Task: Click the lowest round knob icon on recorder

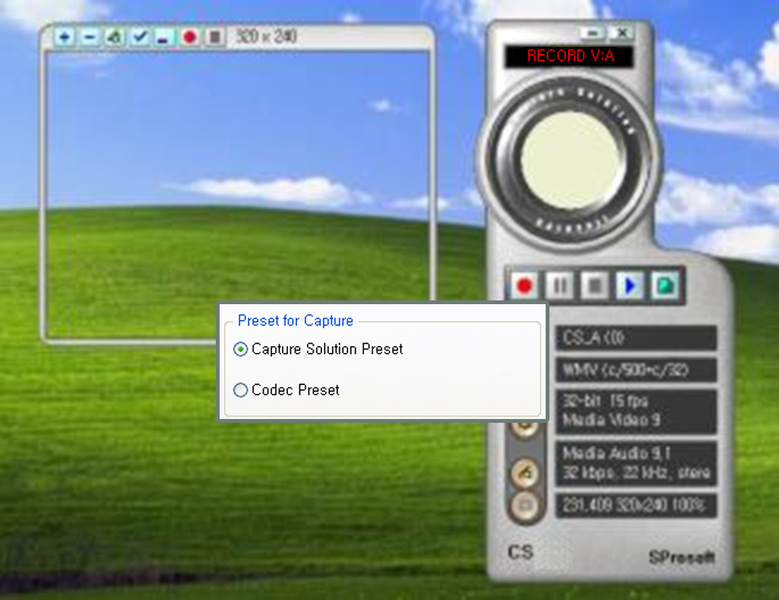Action: pos(526,506)
